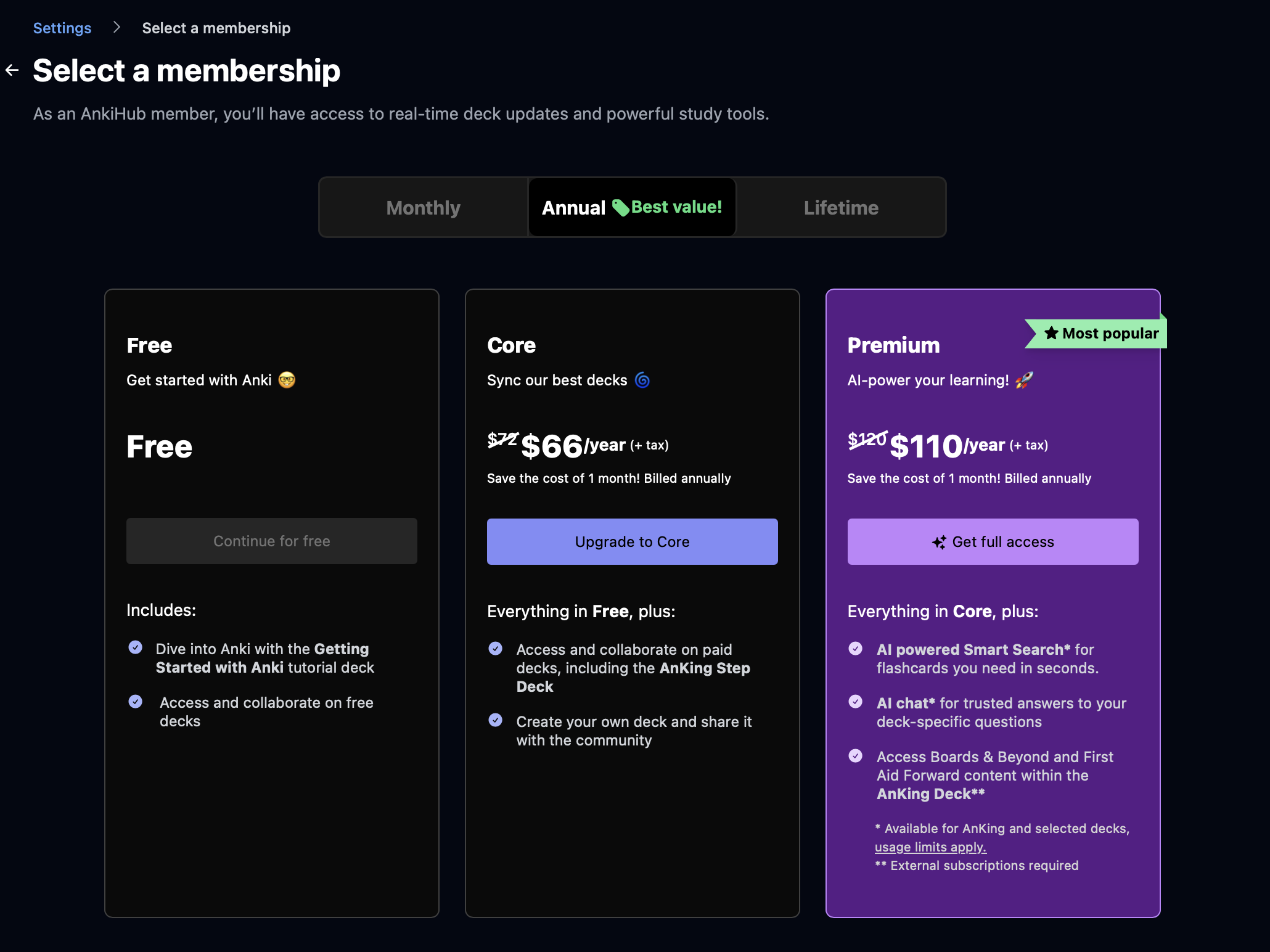Click the green Best value tag icon
Viewport: 1270px width, 952px height.
[x=620, y=208]
